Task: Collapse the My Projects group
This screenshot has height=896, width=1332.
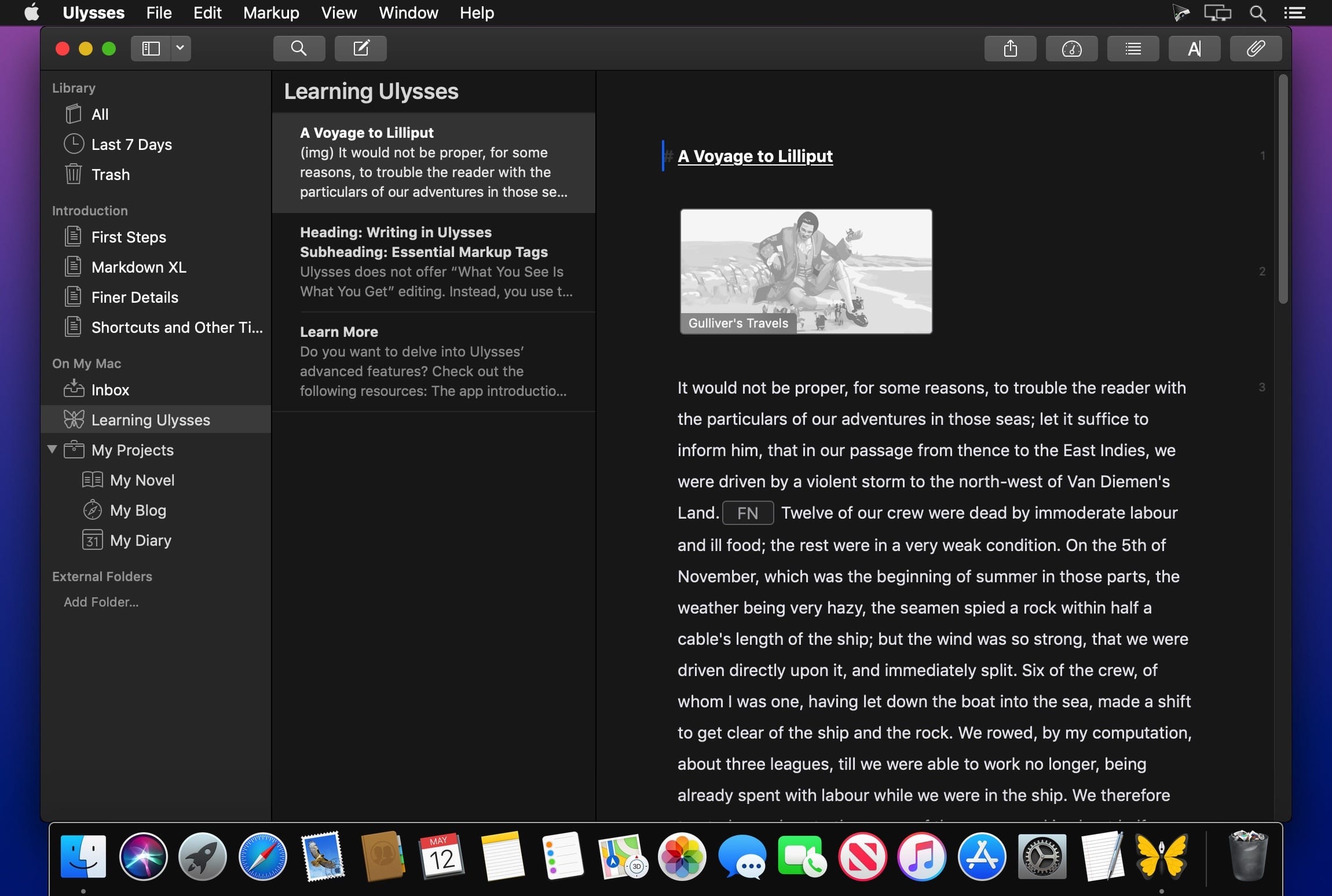Action: [52, 450]
